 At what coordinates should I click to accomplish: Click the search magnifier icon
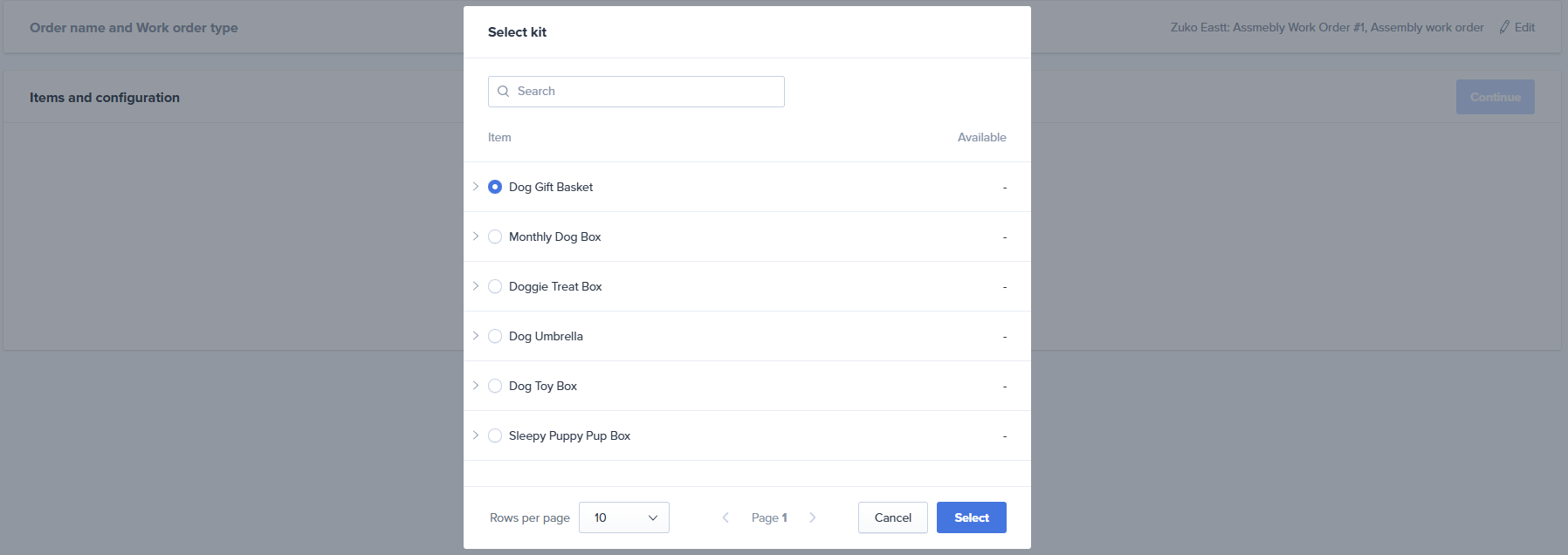pos(504,92)
